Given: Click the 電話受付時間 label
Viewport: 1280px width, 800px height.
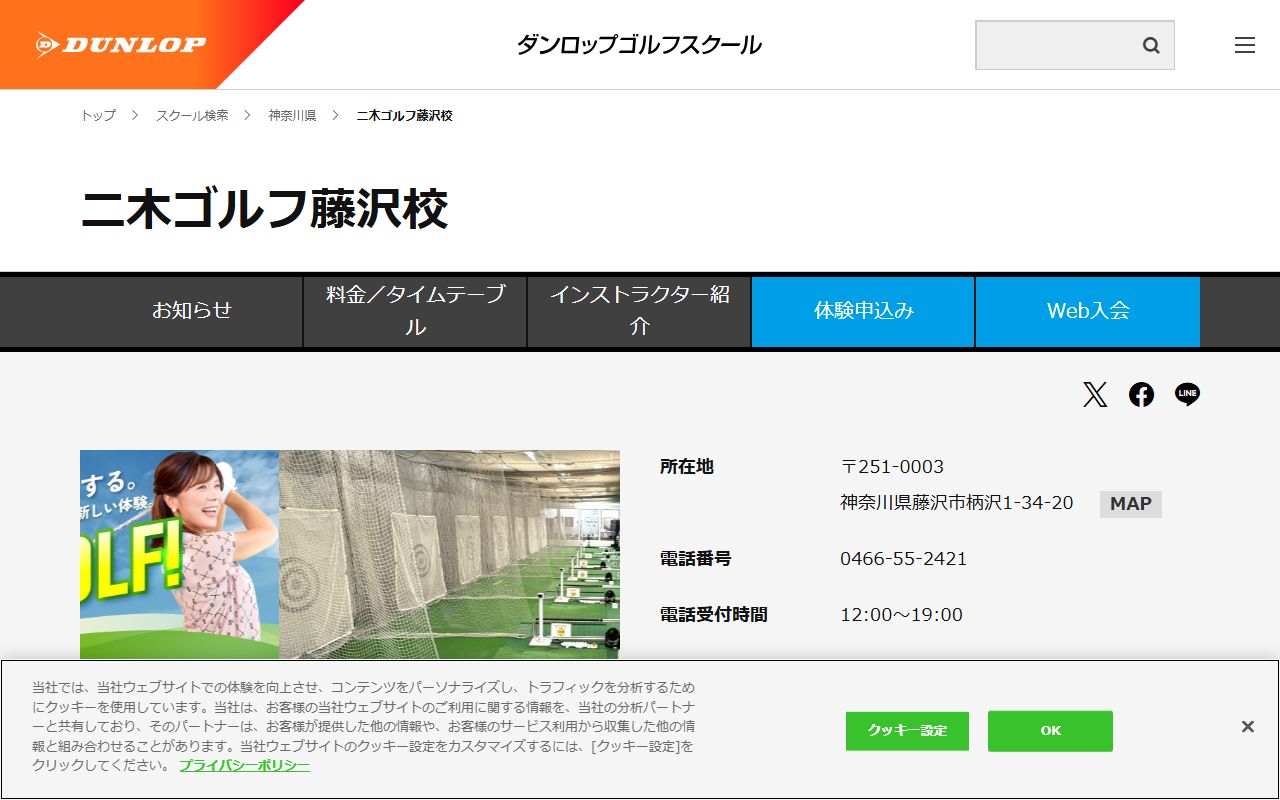Looking at the screenshot, I should [x=714, y=615].
